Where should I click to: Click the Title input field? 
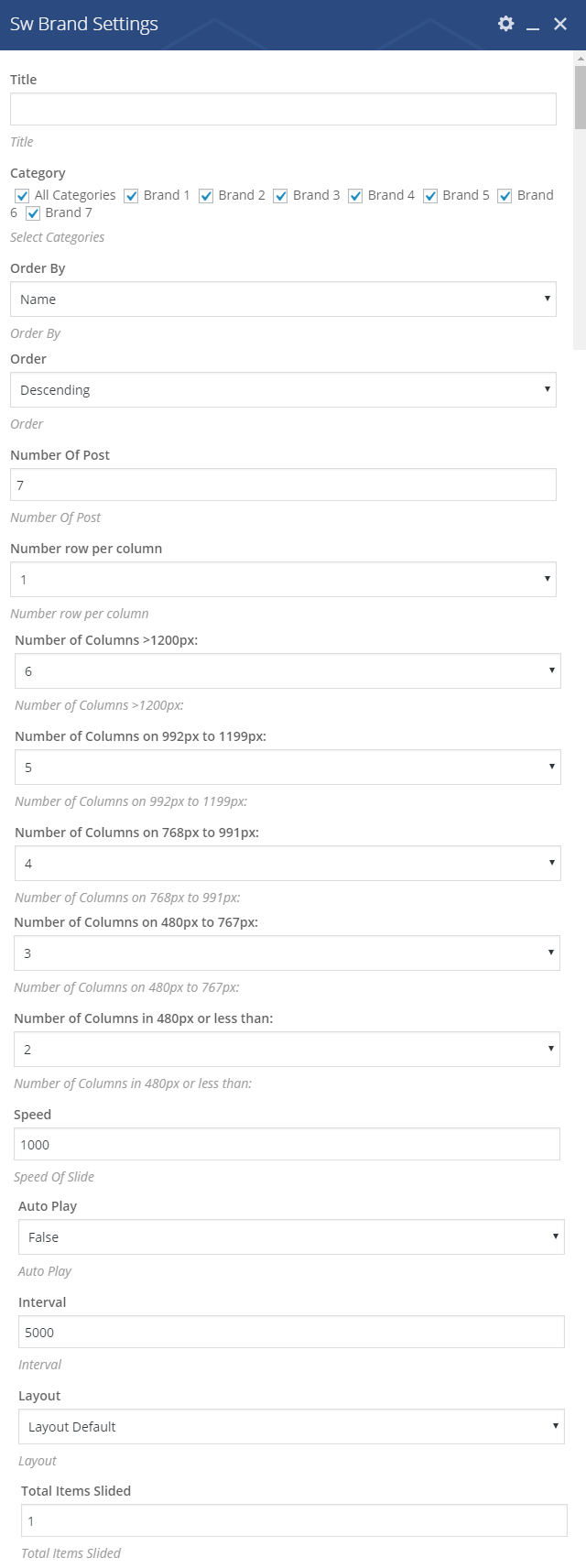[283, 109]
